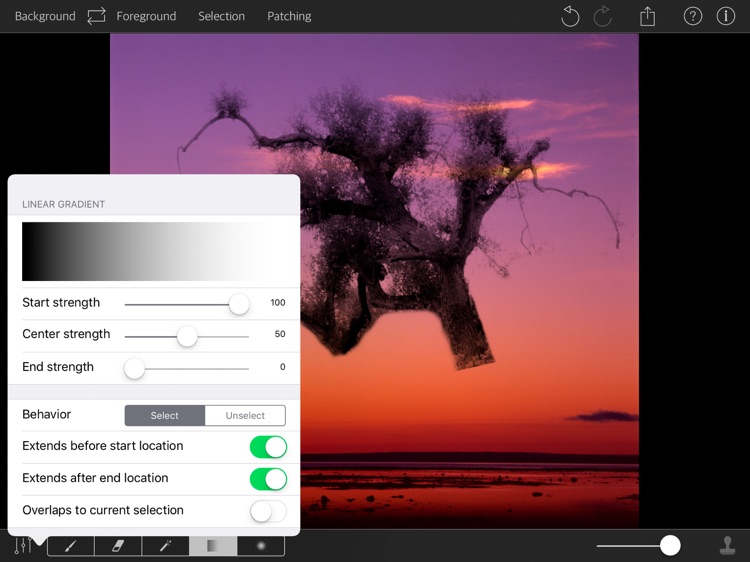This screenshot has width=750, height=562.
Task: Toggle Extends before start location switch
Action: (268, 447)
